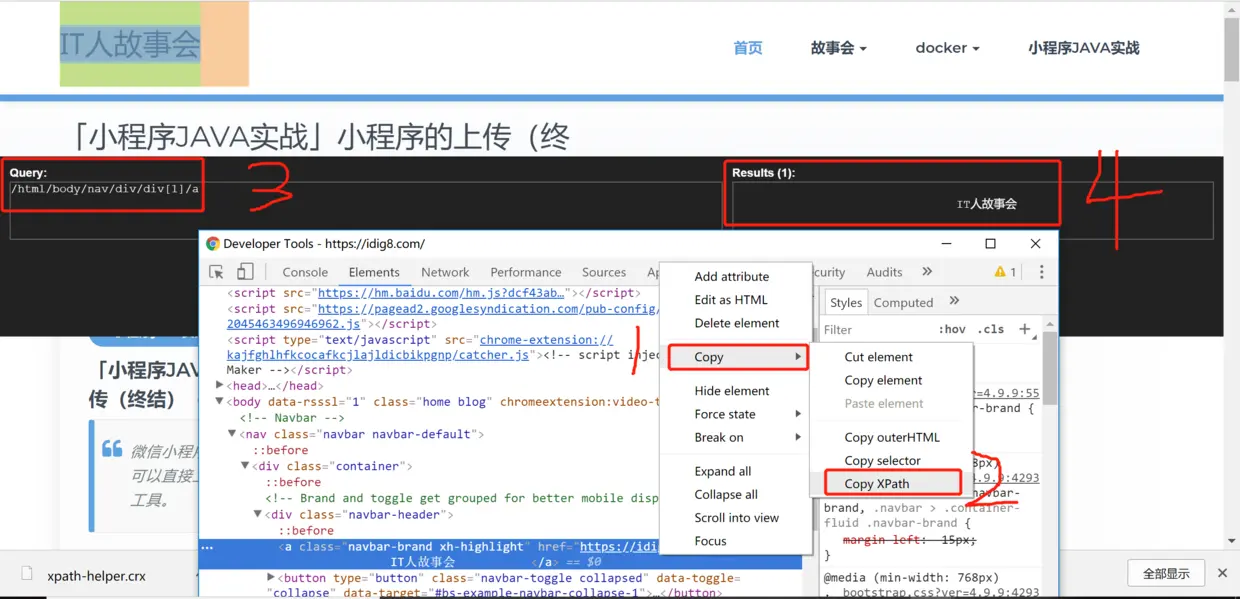
Task: Select the highlighted a.navbar-brand DOM row
Action: click(x=500, y=554)
